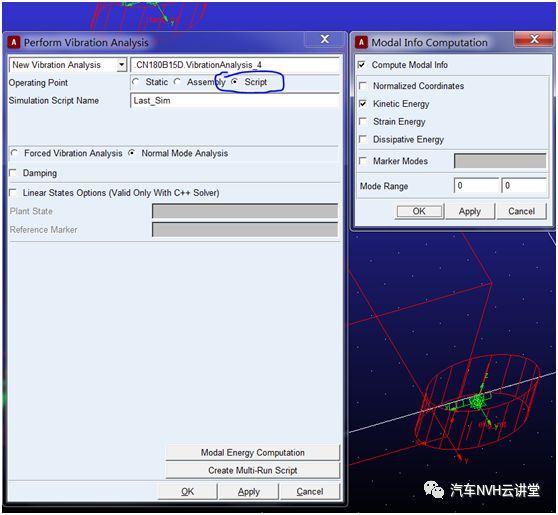558x515 pixels.
Task: Close the Perform Vibration Analysis window
Action: (325, 39)
